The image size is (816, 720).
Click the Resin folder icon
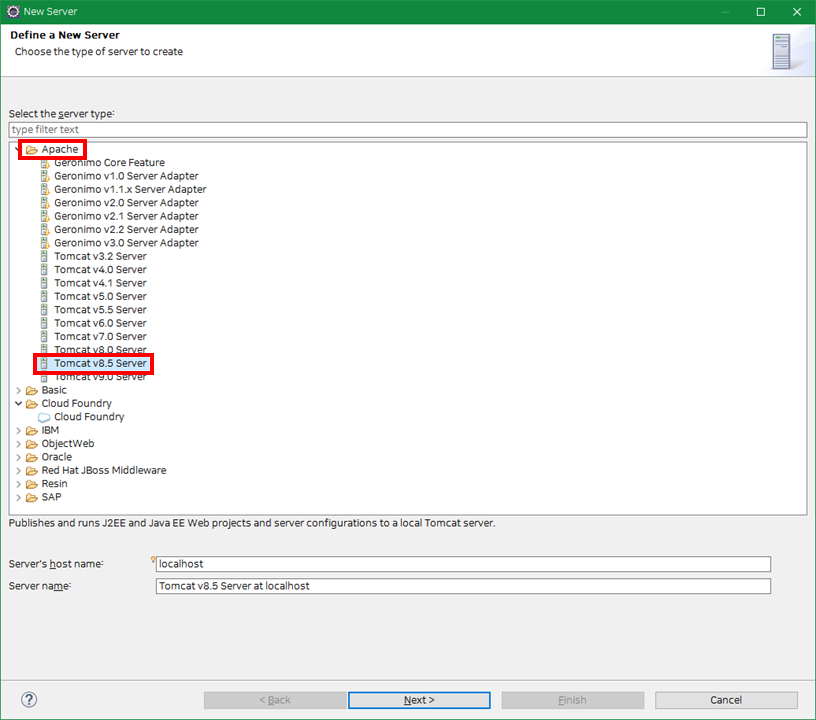pos(32,484)
